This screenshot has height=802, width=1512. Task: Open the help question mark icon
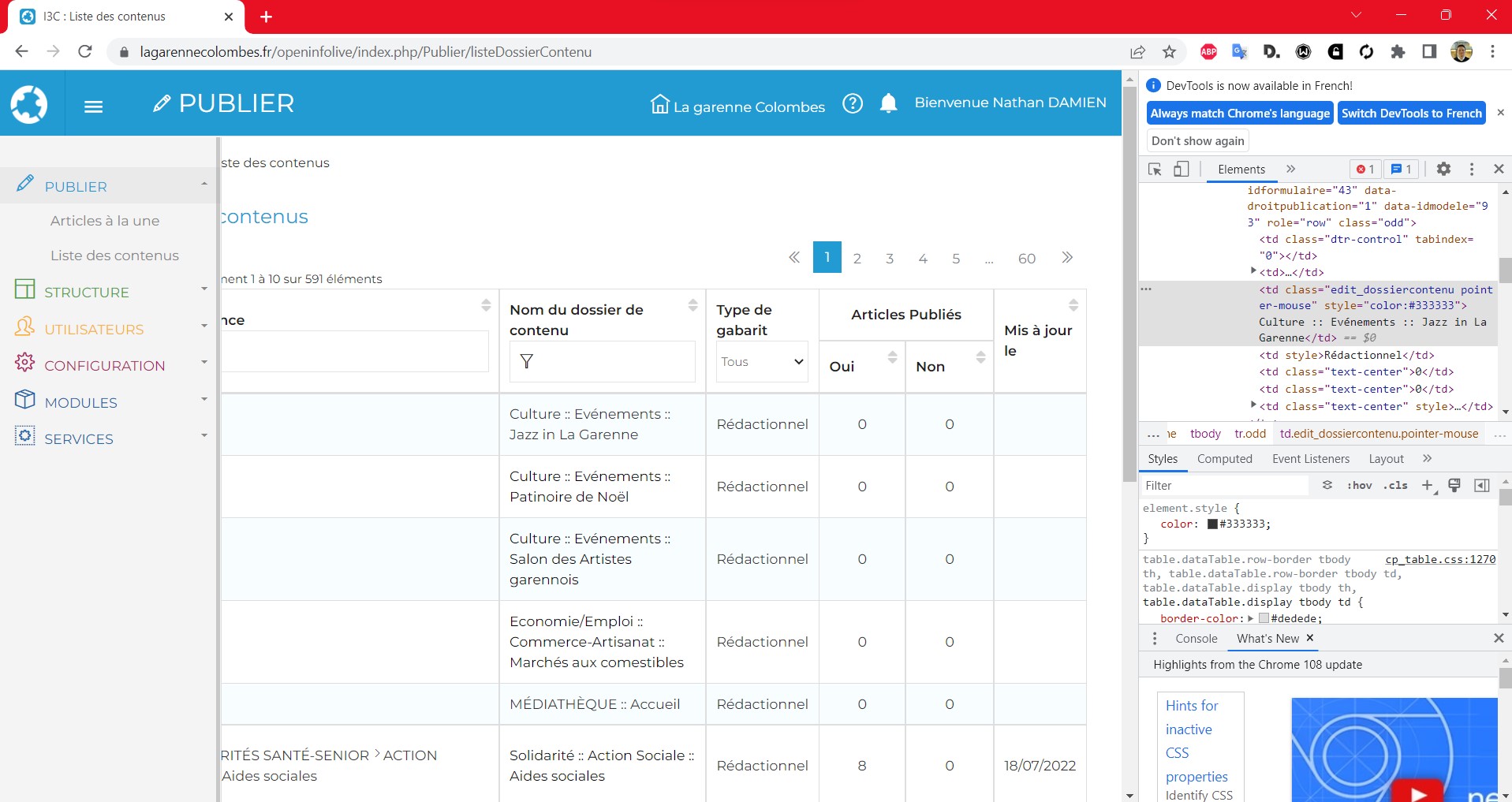click(852, 103)
